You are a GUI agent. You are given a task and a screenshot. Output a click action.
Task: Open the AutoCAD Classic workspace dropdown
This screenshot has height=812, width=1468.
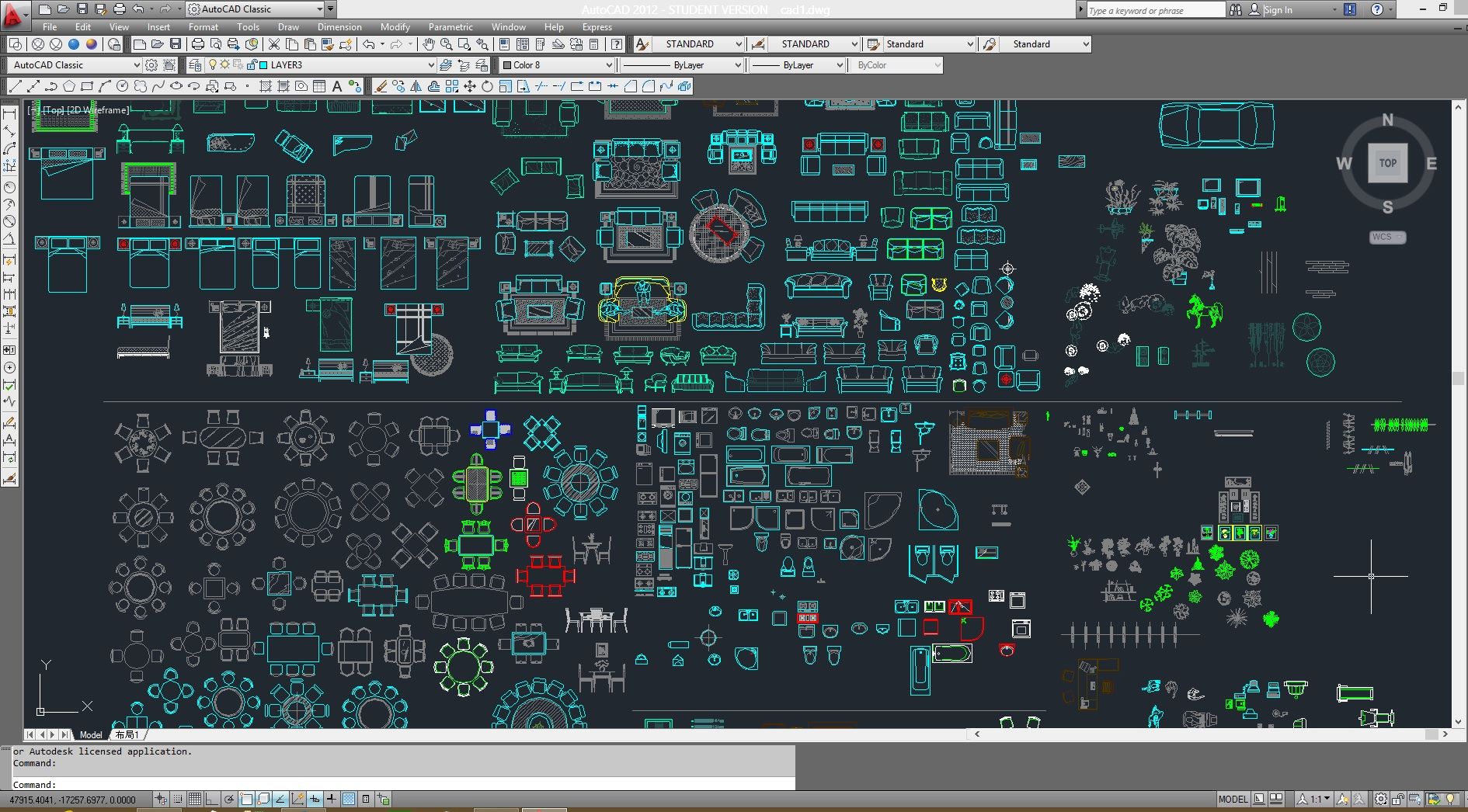point(137,65)
